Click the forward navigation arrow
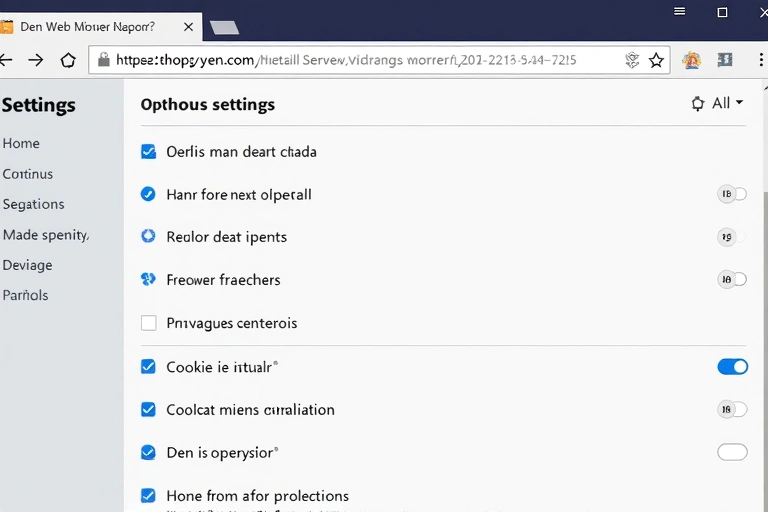Image resolution: width=768 pixels, height=512 pixels. tap(36, 60)
